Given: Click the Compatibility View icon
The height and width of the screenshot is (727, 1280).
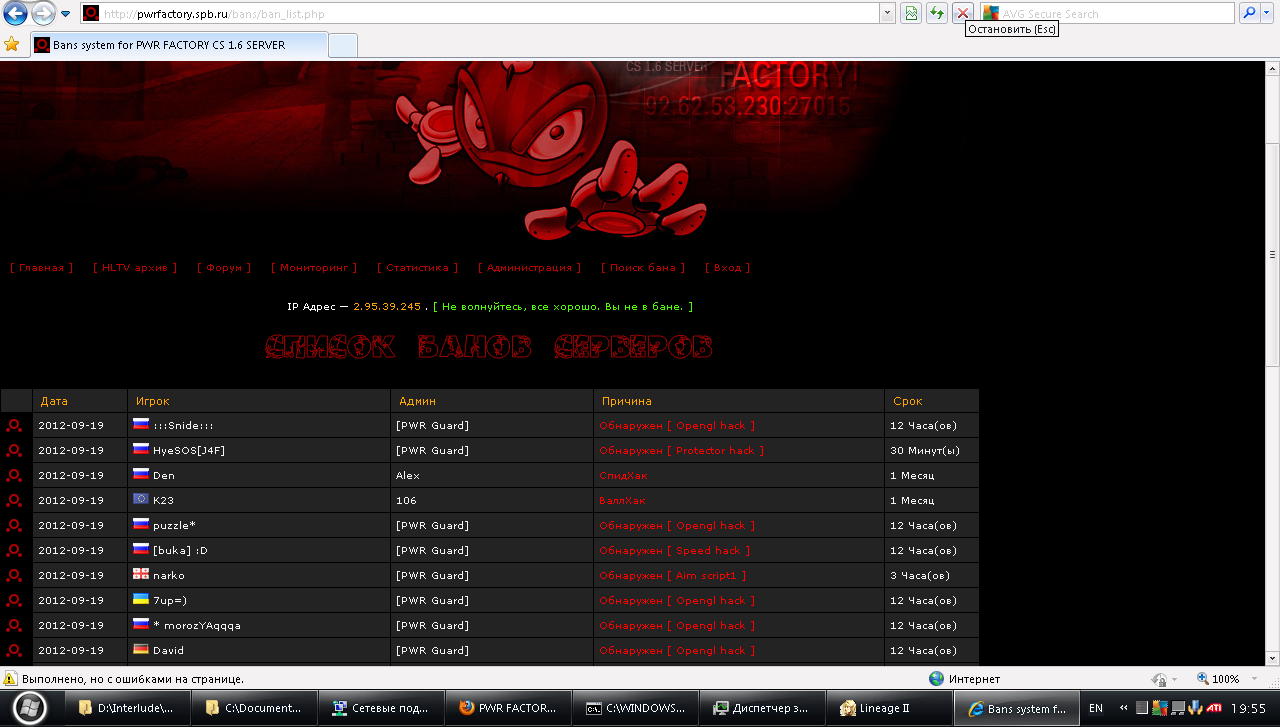Looking at the screenshot, I should coord(911,13).
